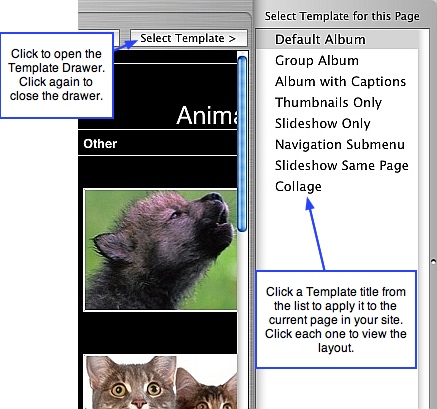This screenshot has height=409, width=437.
Task: Open the wolf pup photo thumbnail
Action: point(161,250)
